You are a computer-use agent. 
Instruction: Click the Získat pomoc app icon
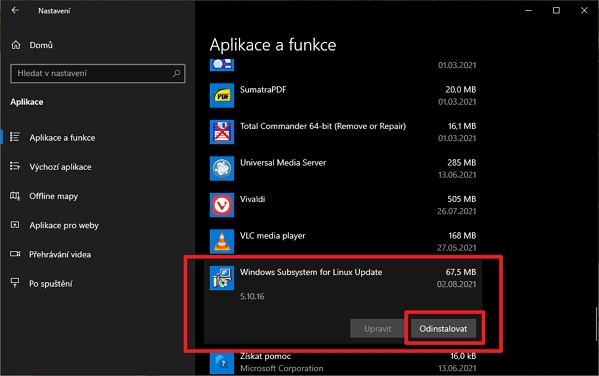tap(222, 363)
